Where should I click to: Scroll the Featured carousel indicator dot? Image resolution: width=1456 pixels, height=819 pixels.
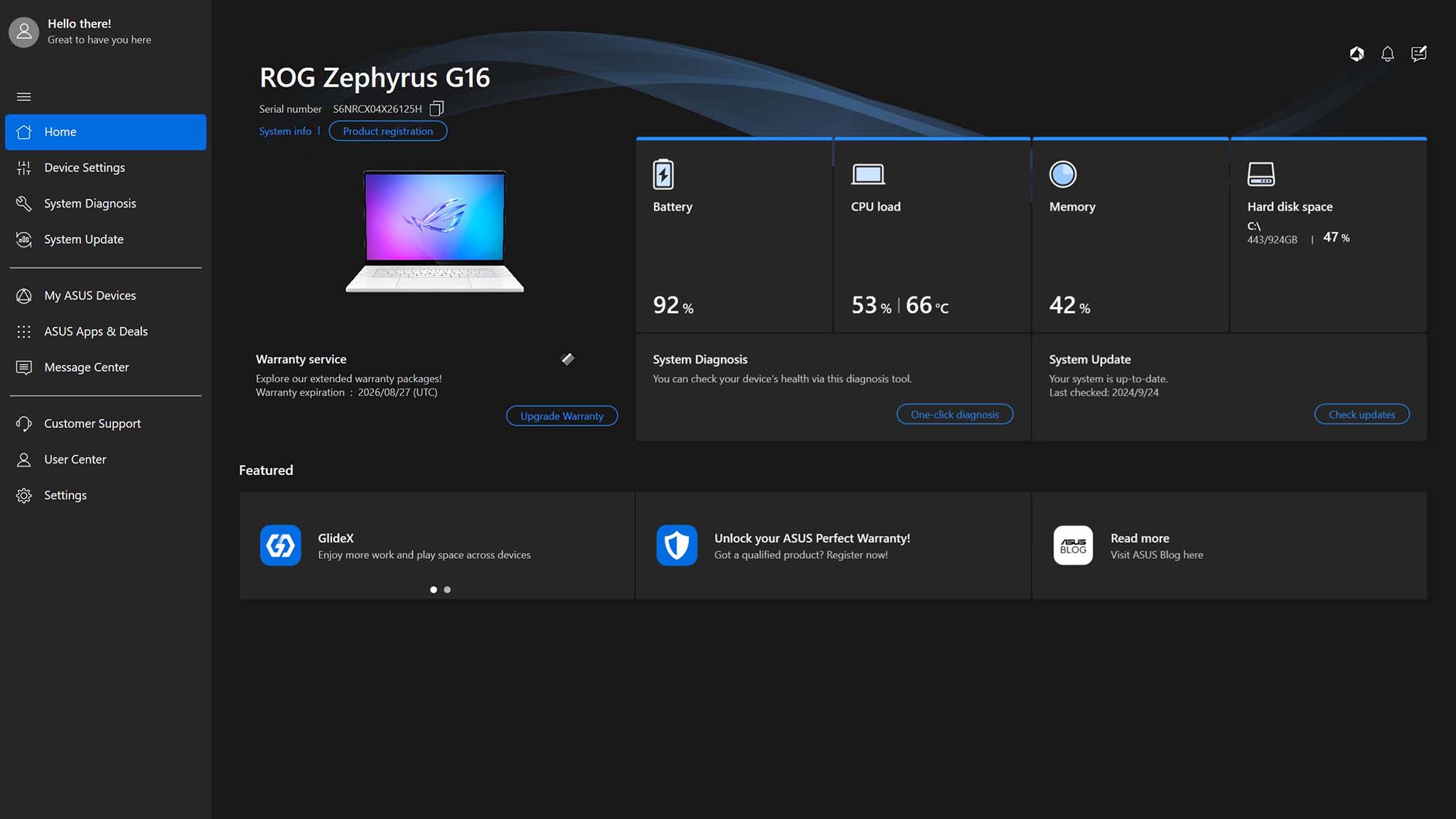[x=447, y=589]
